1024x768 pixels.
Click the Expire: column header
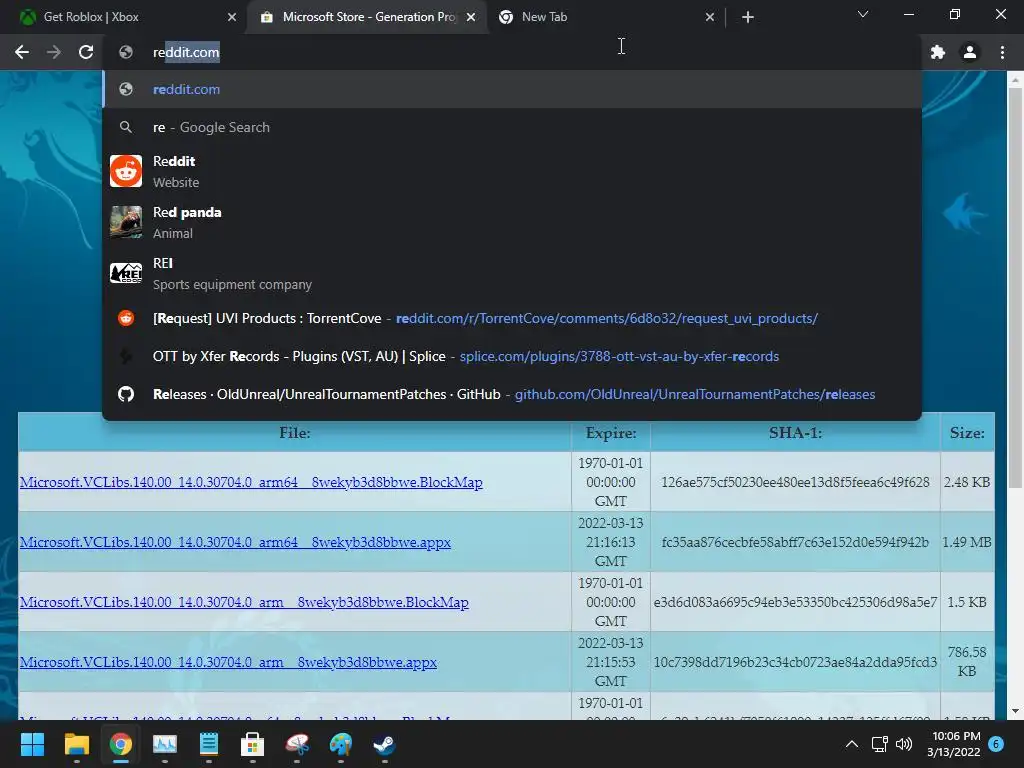tap(611, 432)
